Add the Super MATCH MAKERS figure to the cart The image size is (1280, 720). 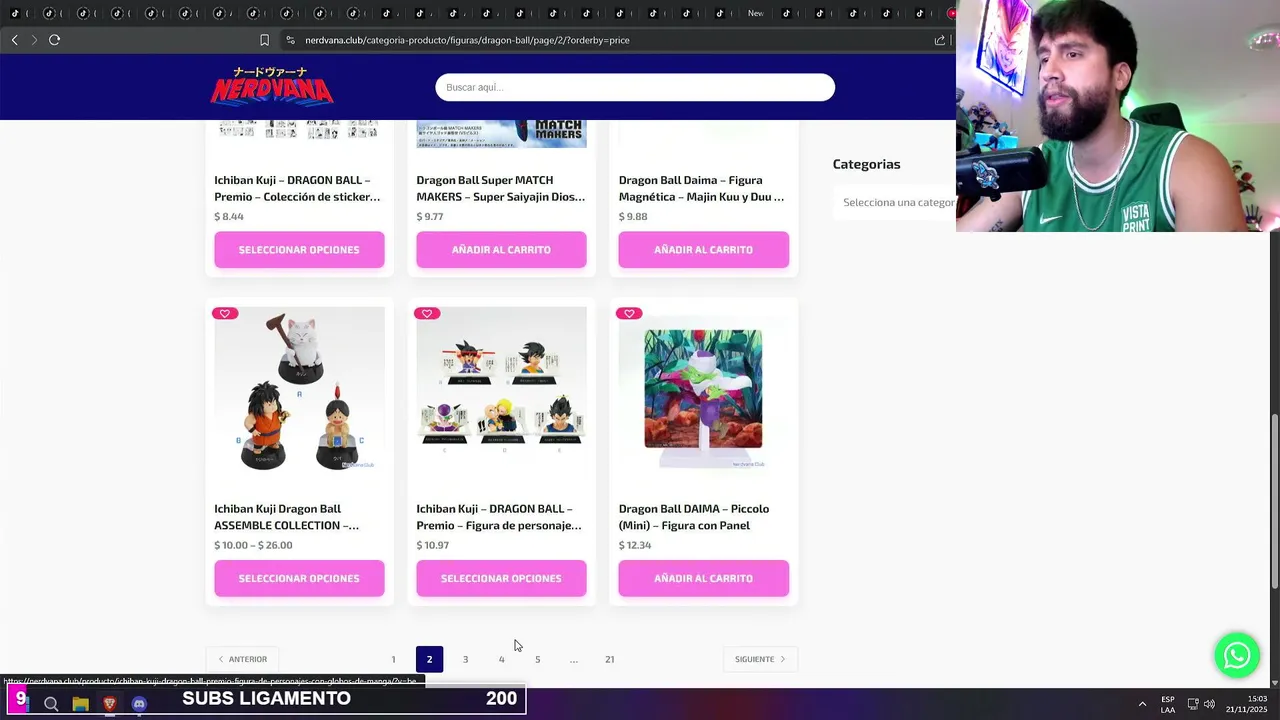pos(501,250)
